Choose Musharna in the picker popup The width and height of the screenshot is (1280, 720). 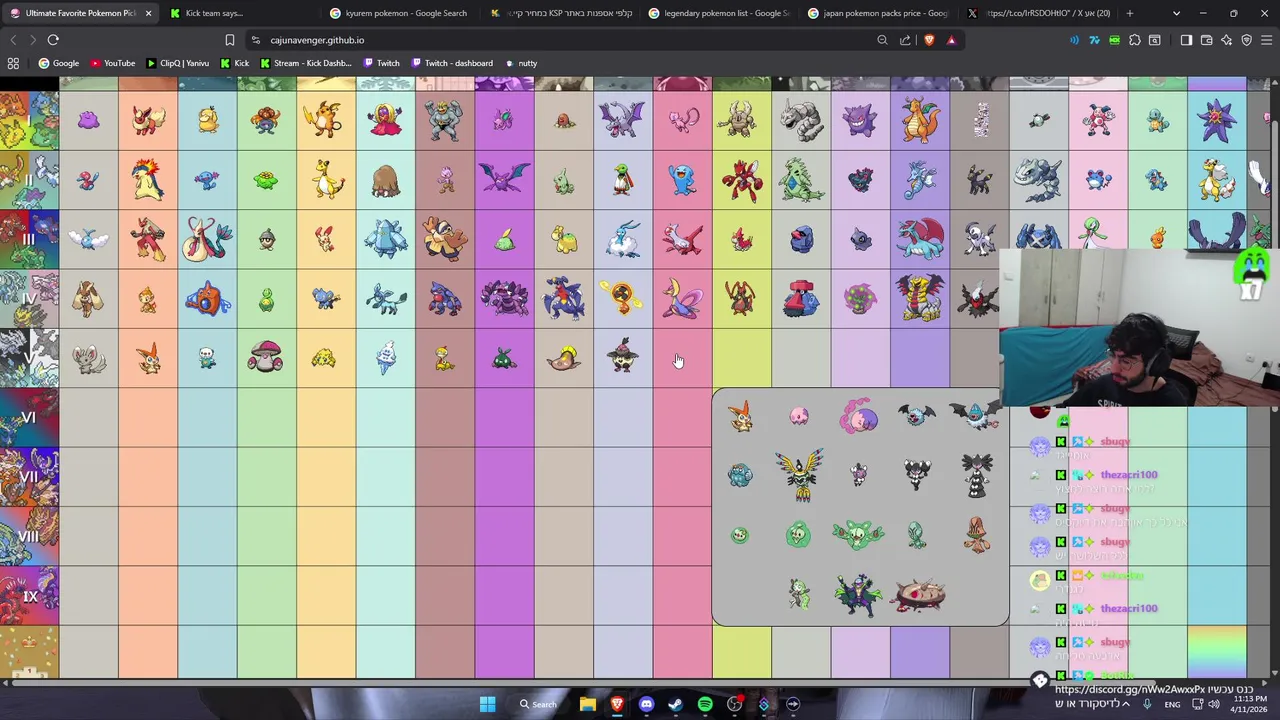point(858,416)
